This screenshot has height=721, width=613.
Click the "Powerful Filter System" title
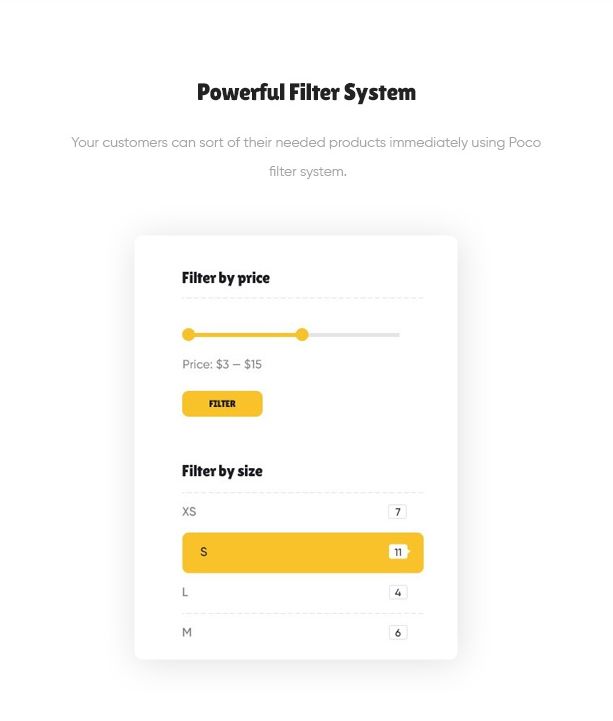[x=306, y=93]
